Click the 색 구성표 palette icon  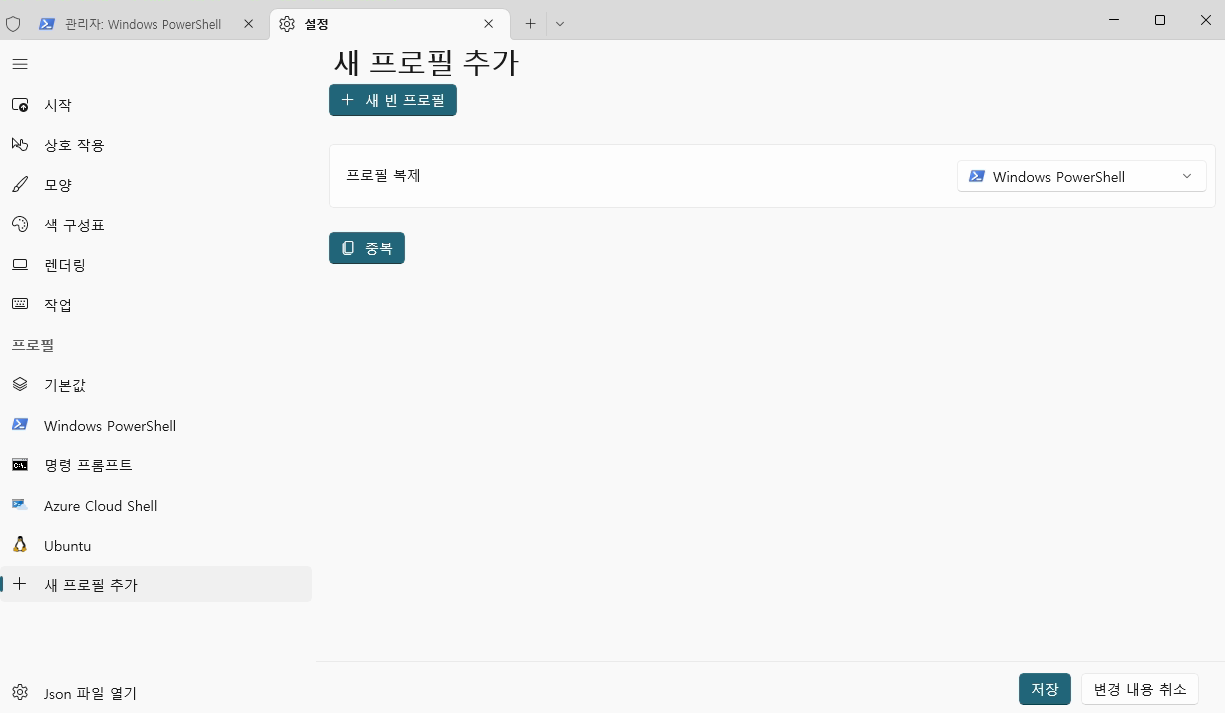20,225
